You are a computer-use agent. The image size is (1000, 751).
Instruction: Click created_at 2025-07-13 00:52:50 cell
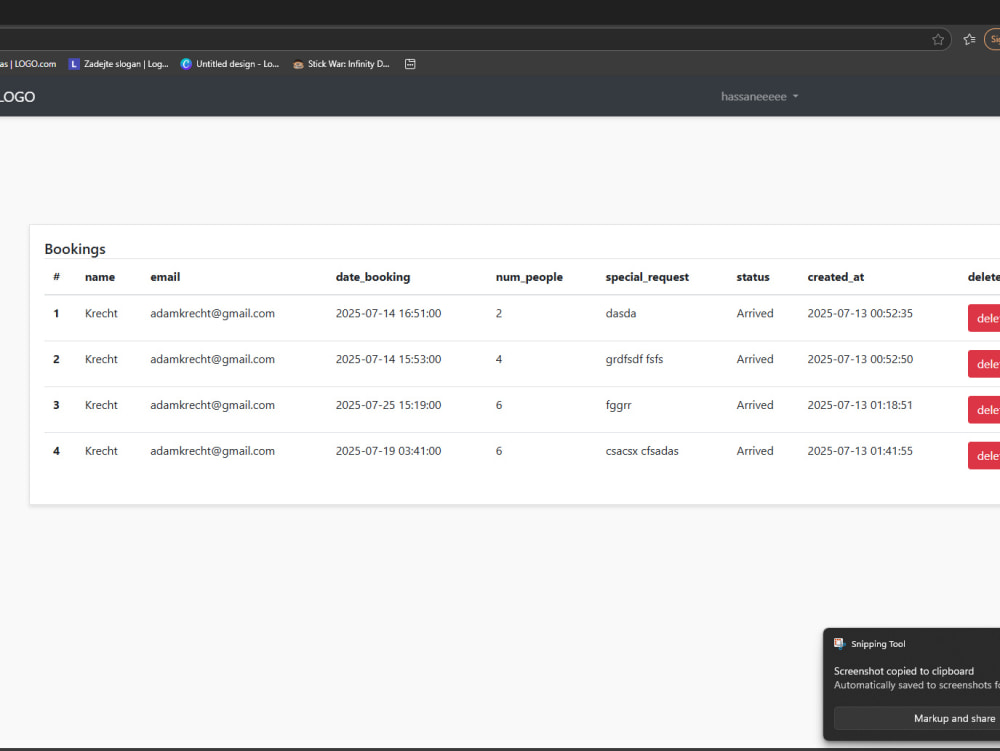pos(860,360)
